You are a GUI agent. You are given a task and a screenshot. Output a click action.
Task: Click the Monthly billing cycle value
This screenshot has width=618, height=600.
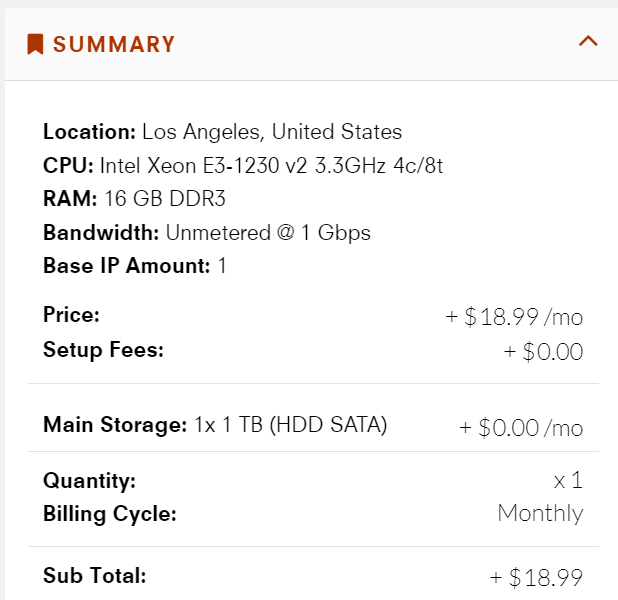pyautogui.click(x=540, y=514)
